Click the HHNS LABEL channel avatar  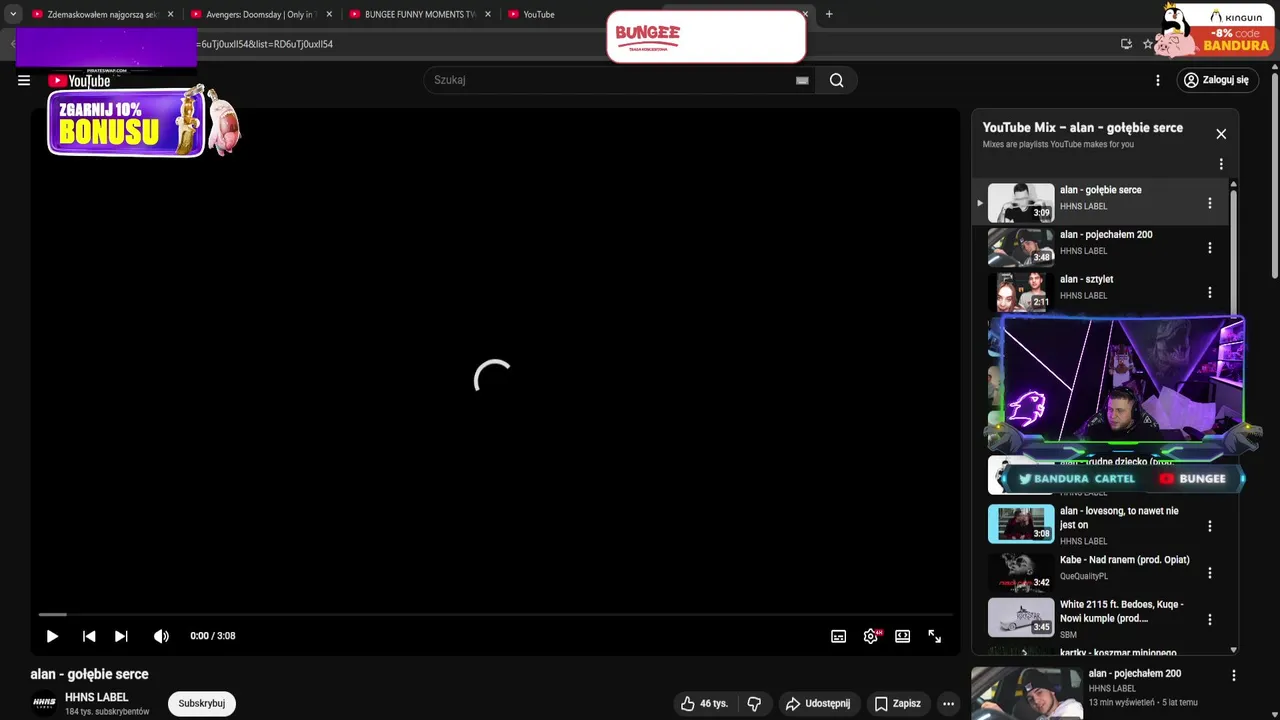coord(44,704)
